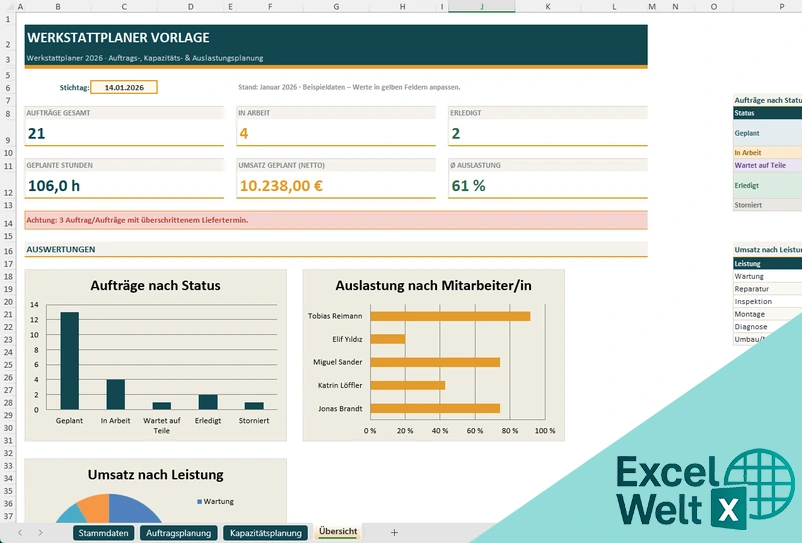Add a new sheet with the plus icon
Viewport: 802px width, 543px height.
394,533
